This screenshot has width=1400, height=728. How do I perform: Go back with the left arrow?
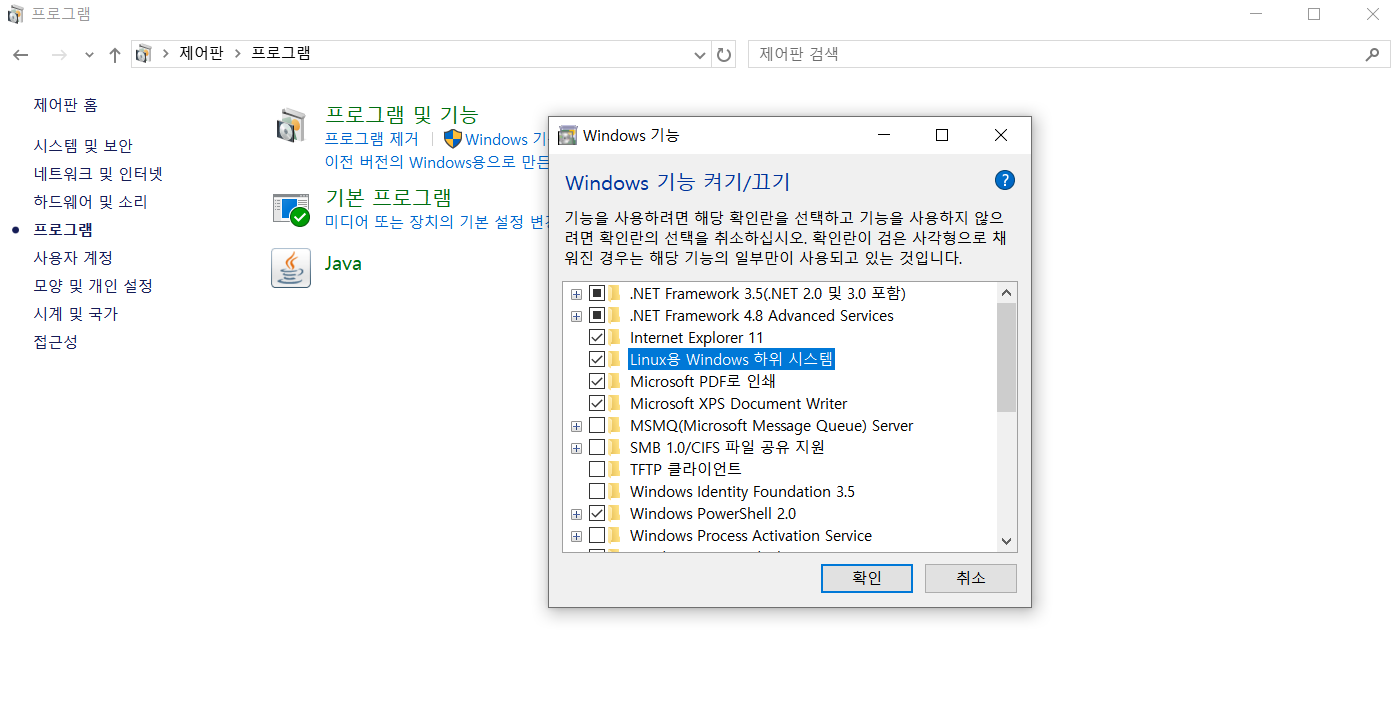[x=21, y=54]
